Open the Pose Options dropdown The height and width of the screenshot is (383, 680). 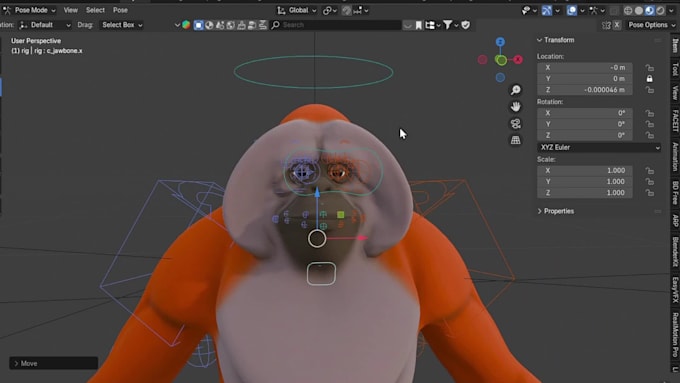coord(651,25)
